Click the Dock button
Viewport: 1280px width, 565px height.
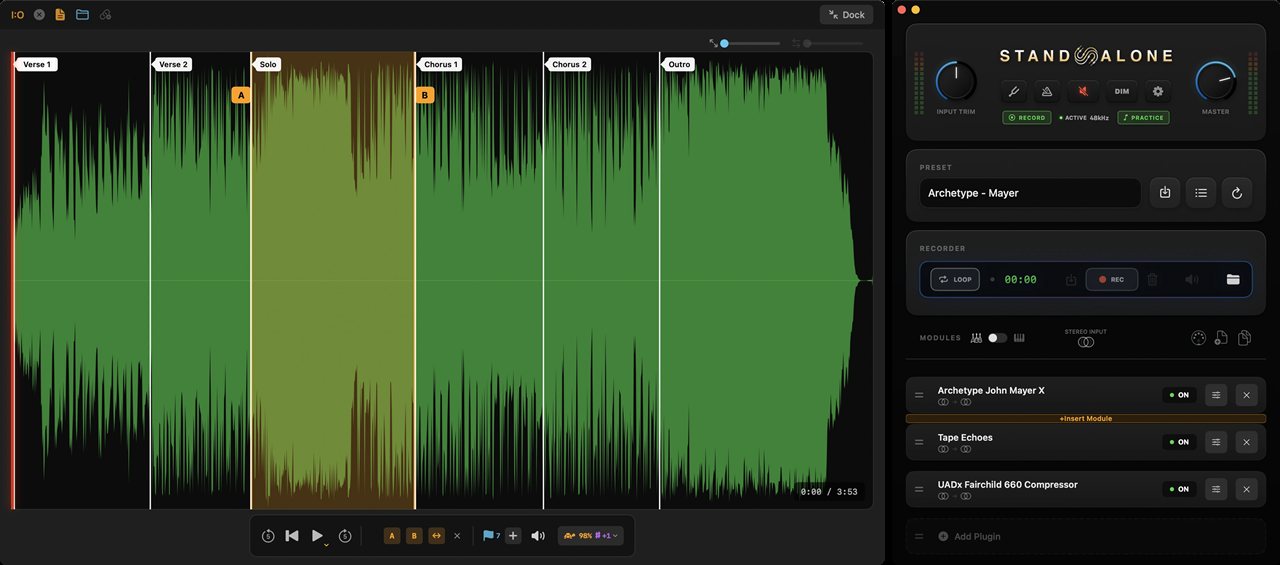pos(846,14)
